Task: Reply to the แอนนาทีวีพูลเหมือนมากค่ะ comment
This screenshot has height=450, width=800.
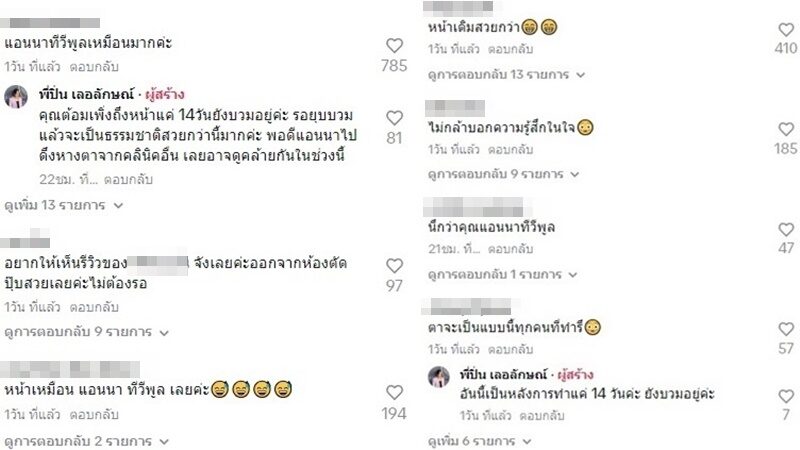Action: [x=94, y=67]
